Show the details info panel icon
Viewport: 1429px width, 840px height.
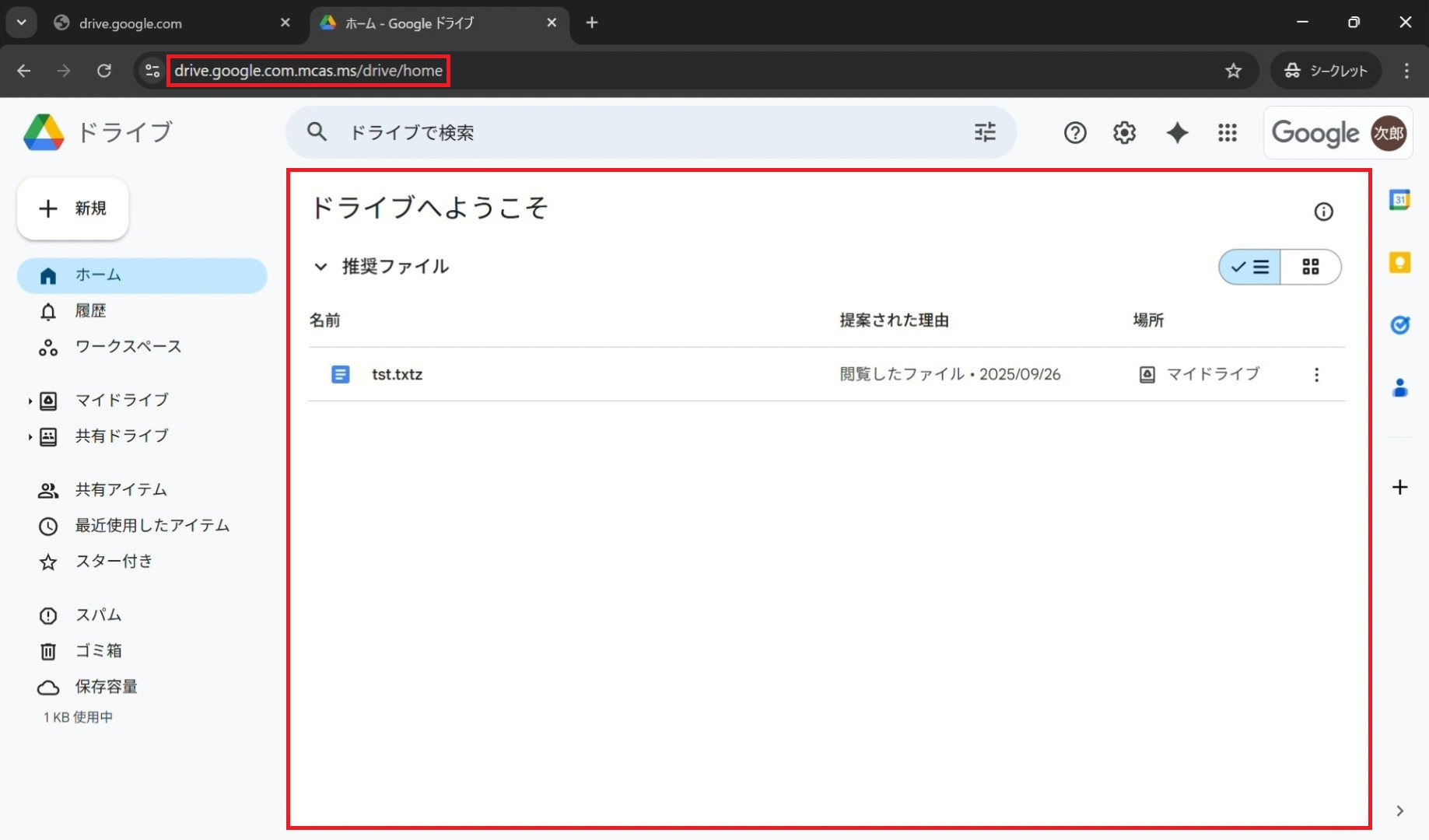tap(1323, 212)
